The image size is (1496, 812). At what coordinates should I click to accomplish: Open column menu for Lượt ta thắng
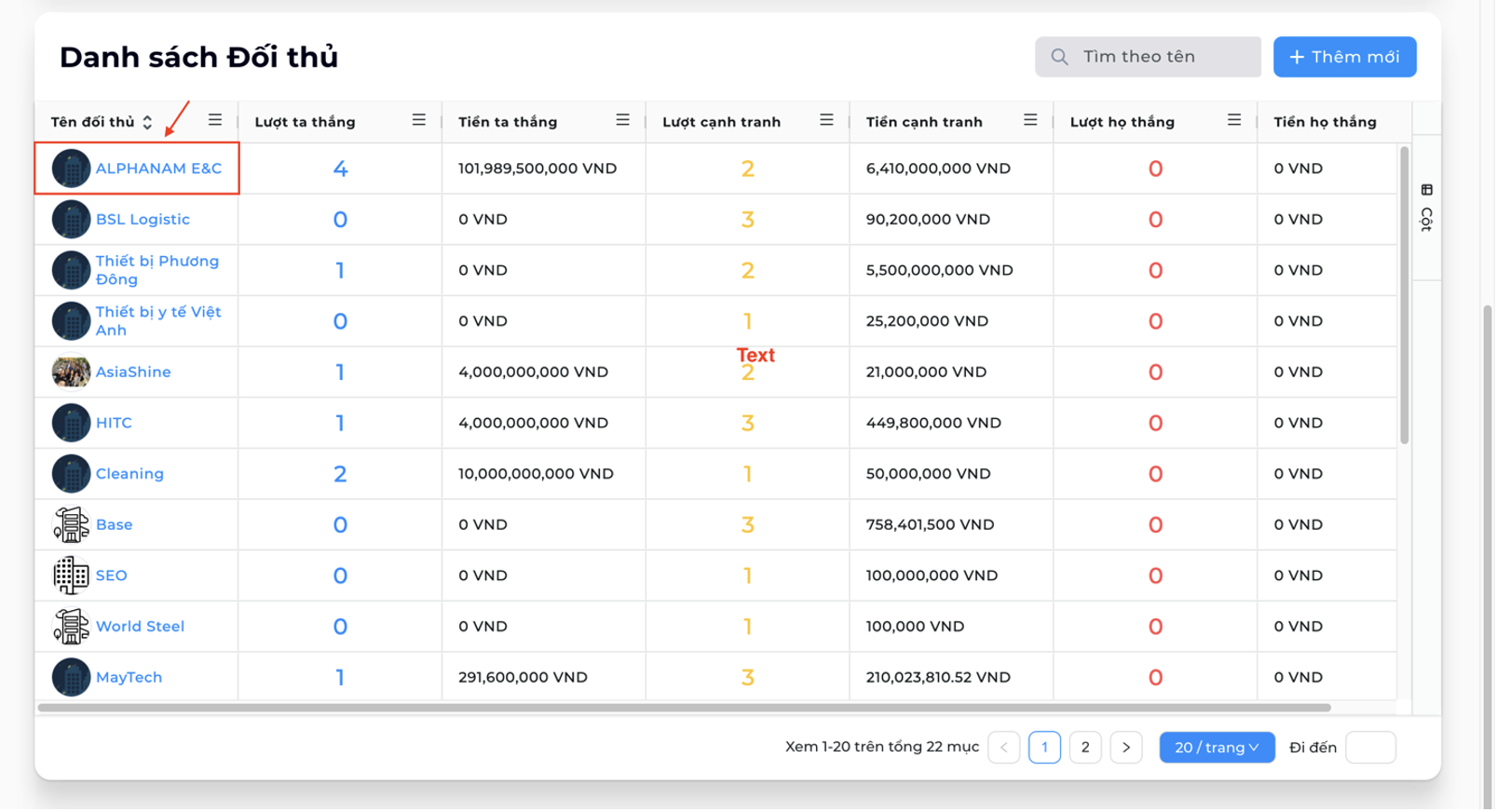pyautogui.click(x=419, y=120)
